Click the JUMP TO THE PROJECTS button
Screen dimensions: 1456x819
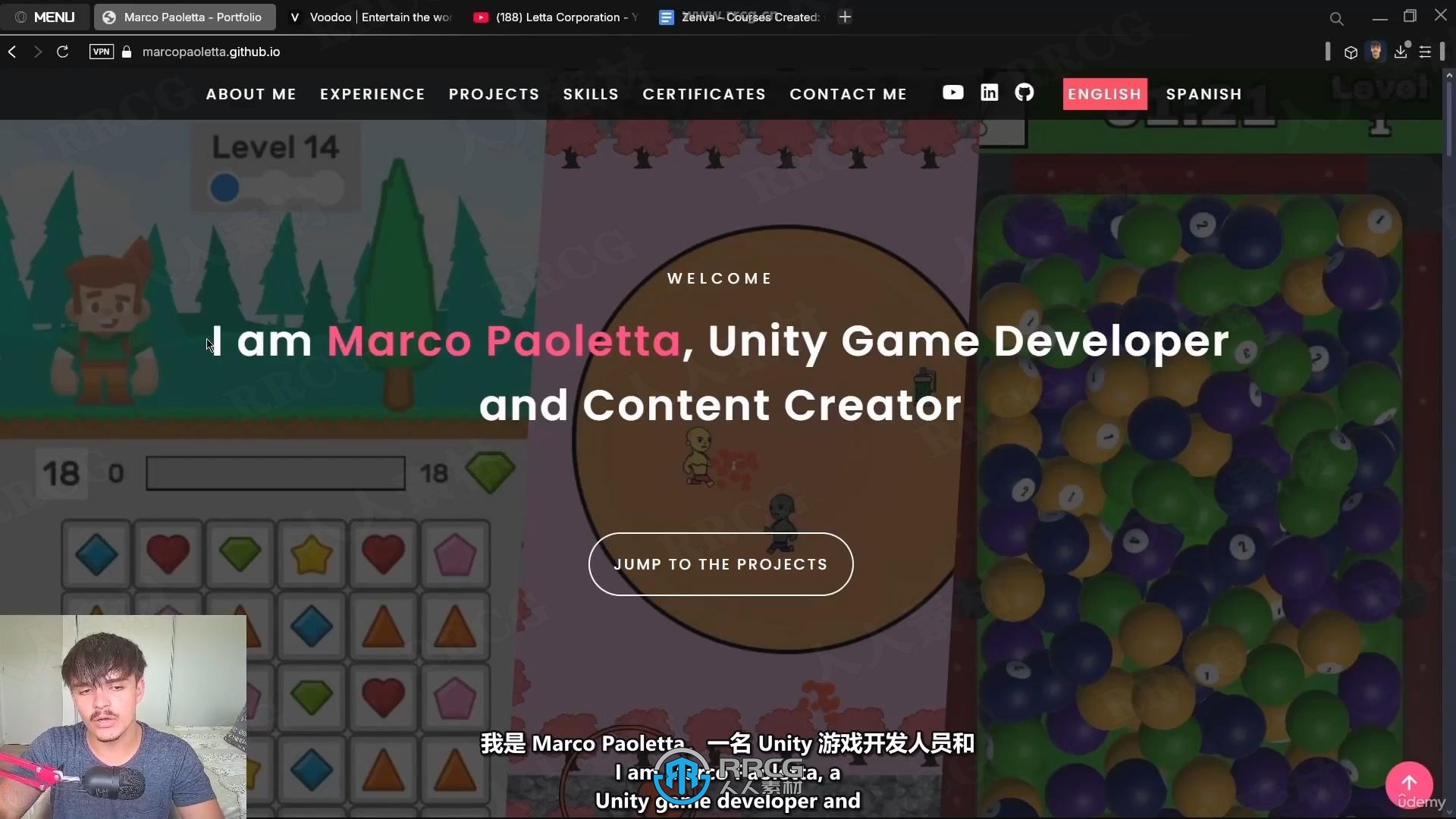click(720, 564)
